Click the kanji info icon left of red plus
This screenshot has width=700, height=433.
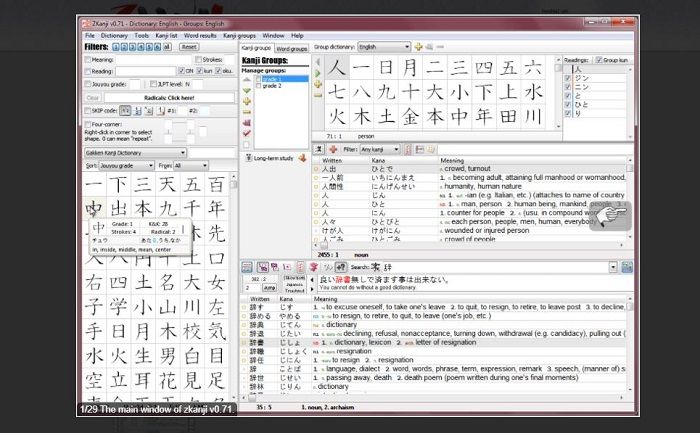coord(319,150)
